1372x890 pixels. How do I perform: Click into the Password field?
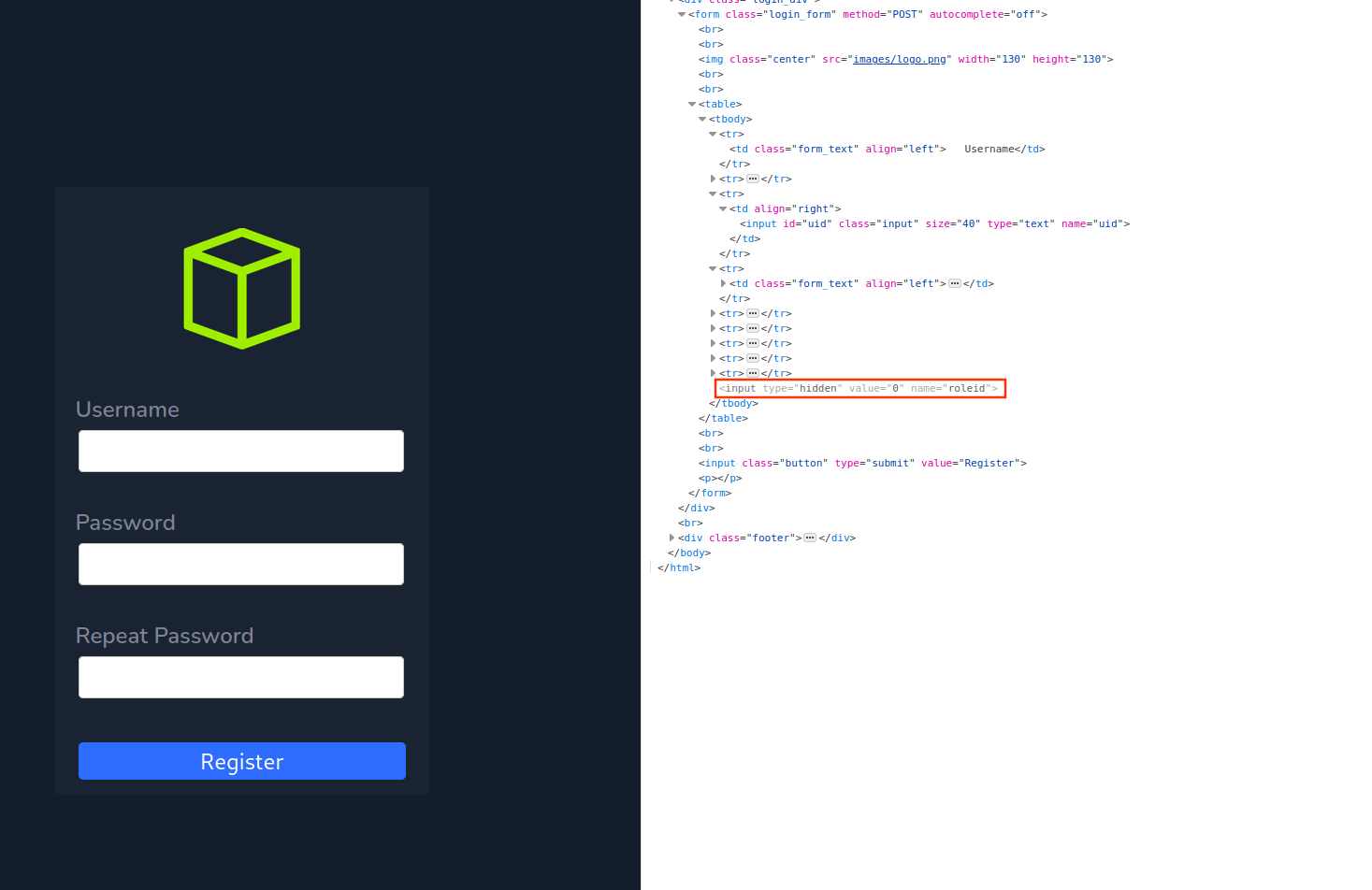pos(241,565)
